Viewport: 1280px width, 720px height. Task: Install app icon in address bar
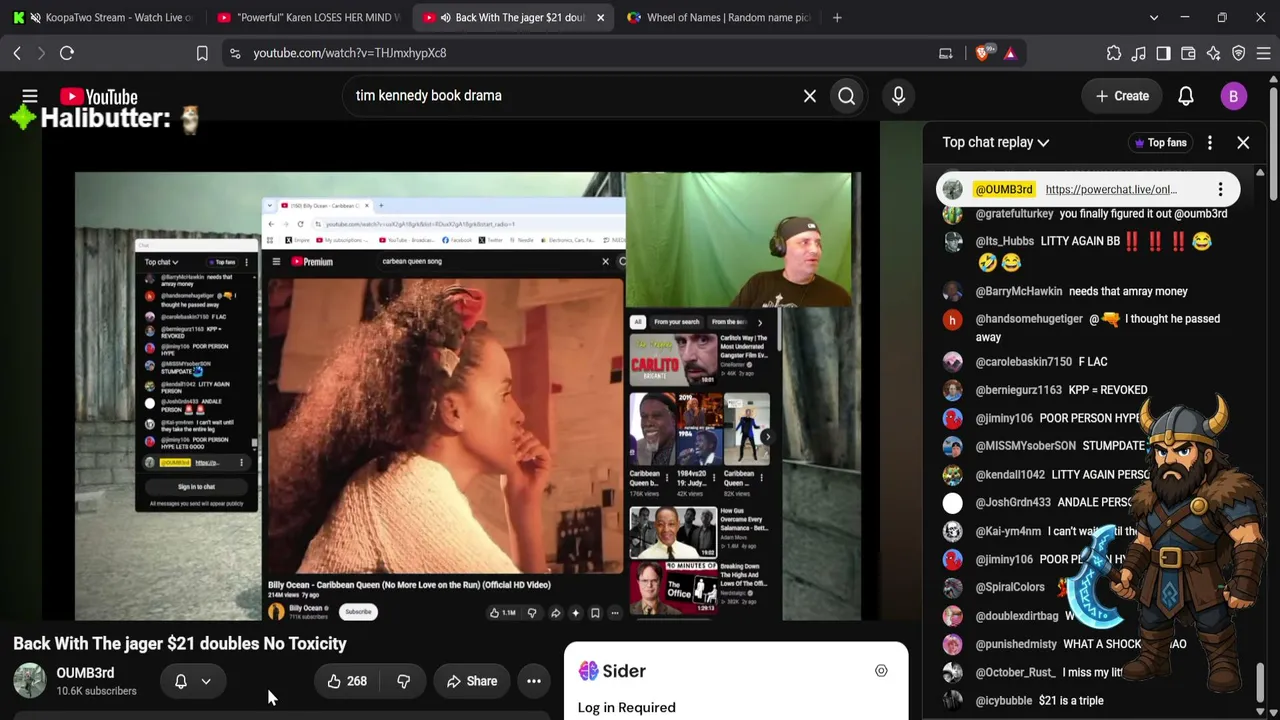pyautogui.click(x=945, y=53)
